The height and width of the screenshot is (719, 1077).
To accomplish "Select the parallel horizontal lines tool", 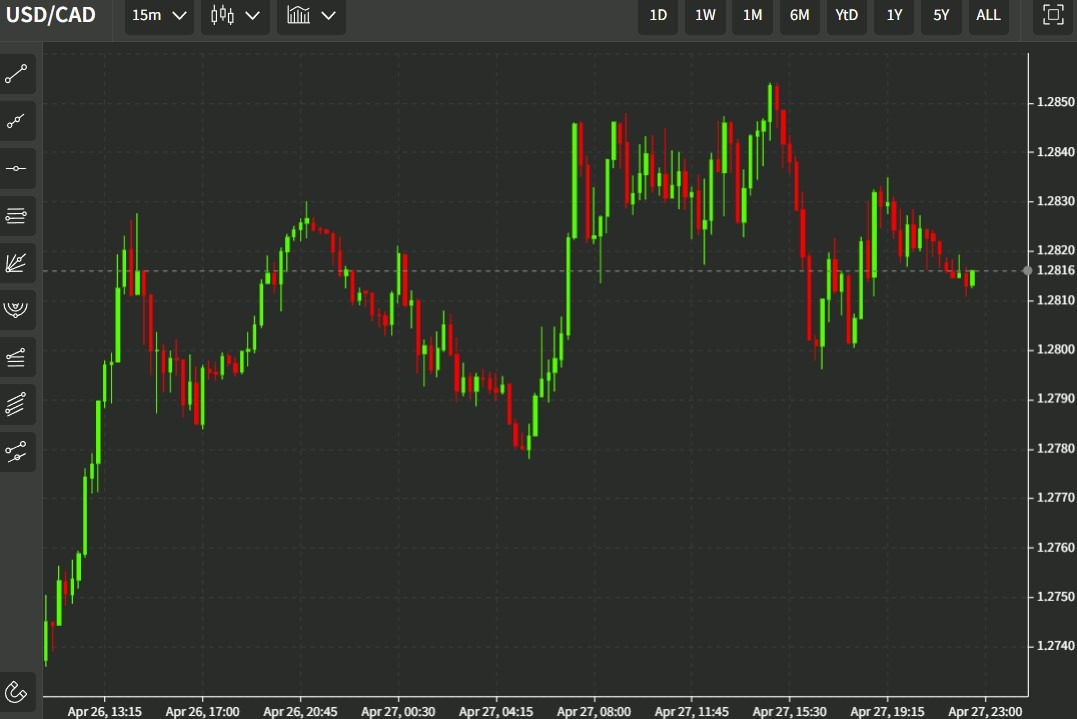I will point(17,215).
